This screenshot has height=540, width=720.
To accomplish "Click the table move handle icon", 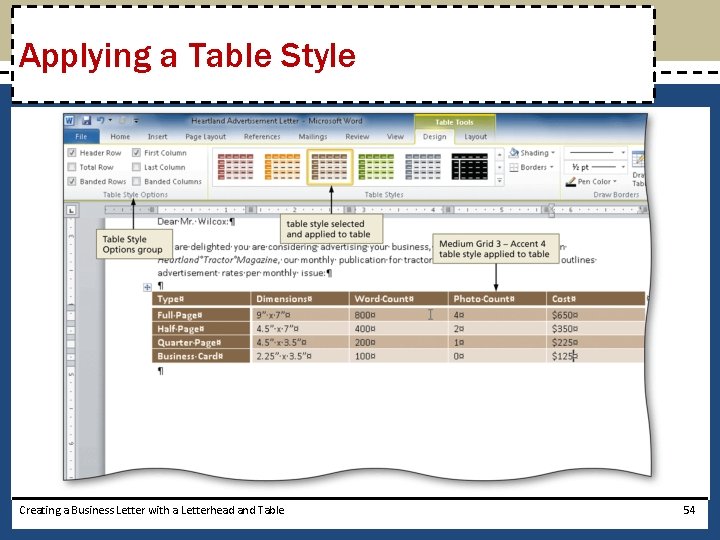I will tap(147, 287).
